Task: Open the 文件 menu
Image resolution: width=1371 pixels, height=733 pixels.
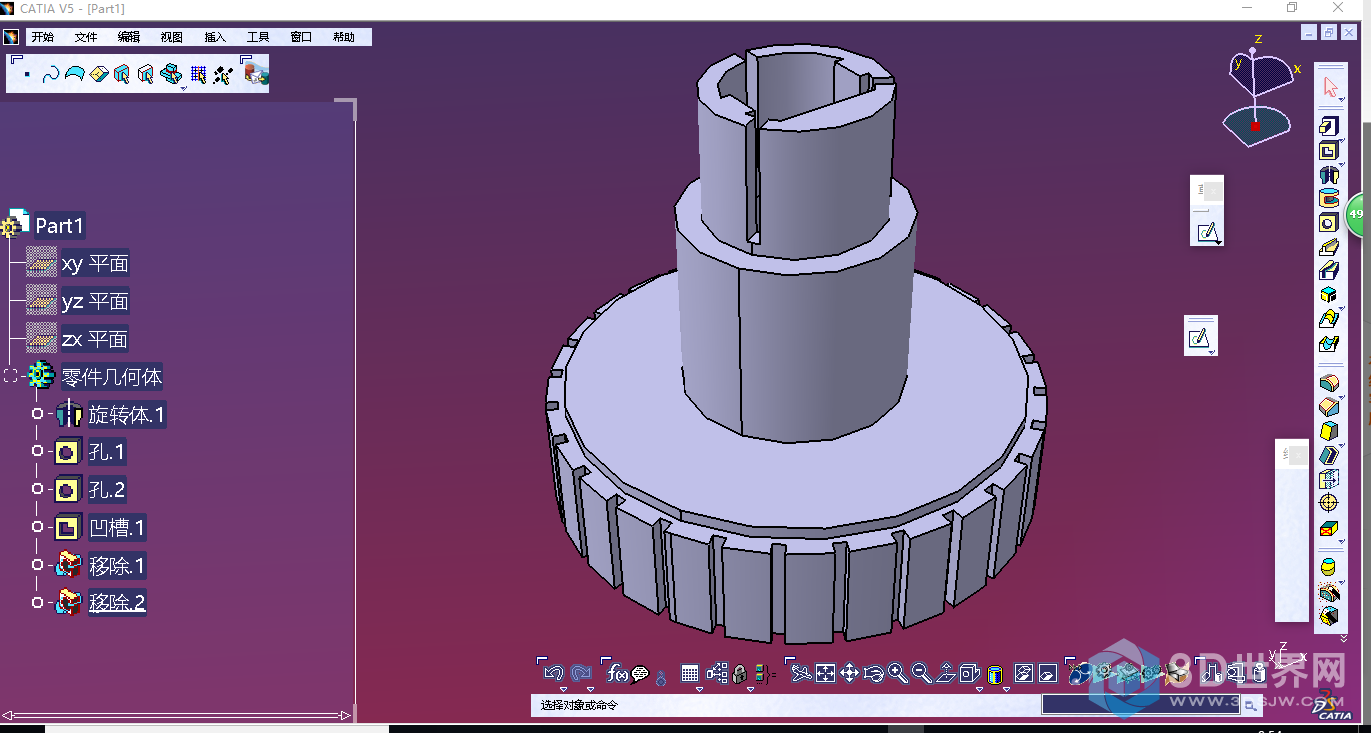Action: pos(86,37)
